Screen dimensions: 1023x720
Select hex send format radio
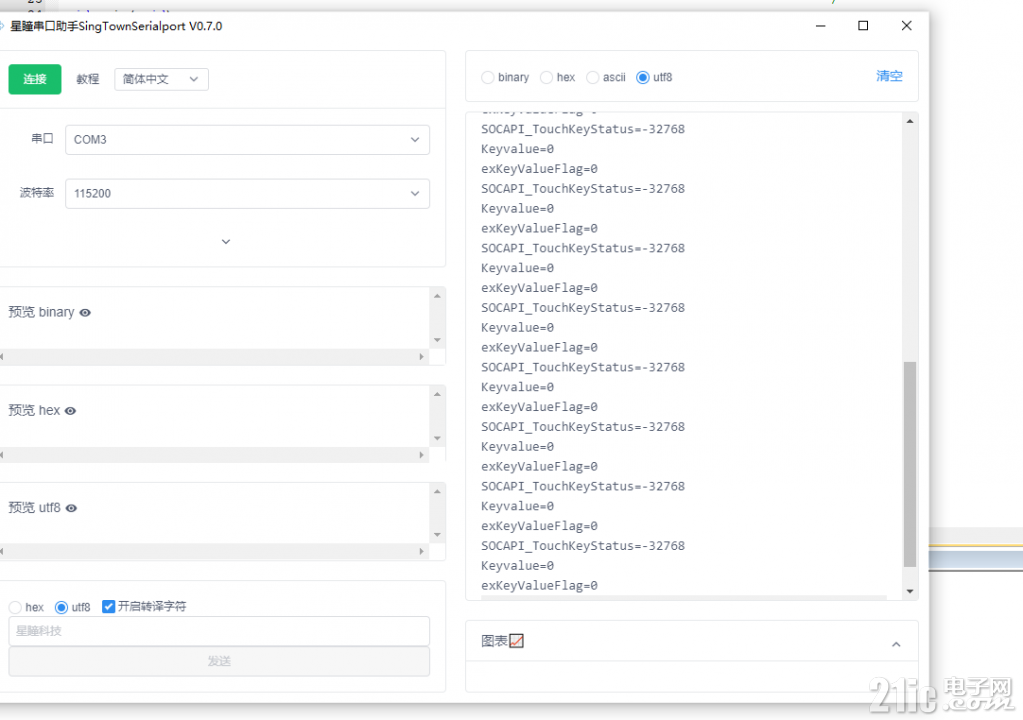[15, 607]
